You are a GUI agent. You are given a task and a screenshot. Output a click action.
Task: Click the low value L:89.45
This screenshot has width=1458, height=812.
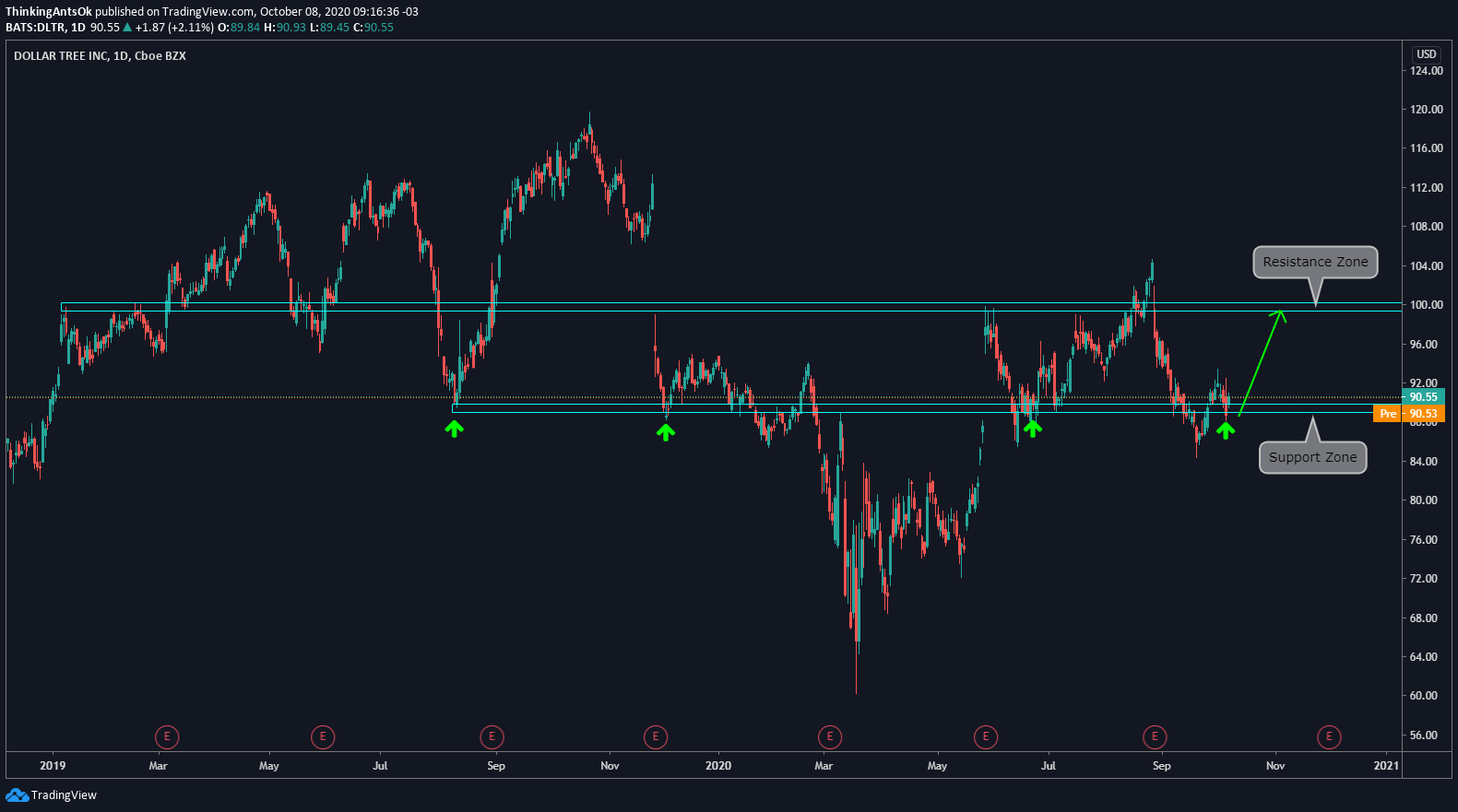click(329, 28)
